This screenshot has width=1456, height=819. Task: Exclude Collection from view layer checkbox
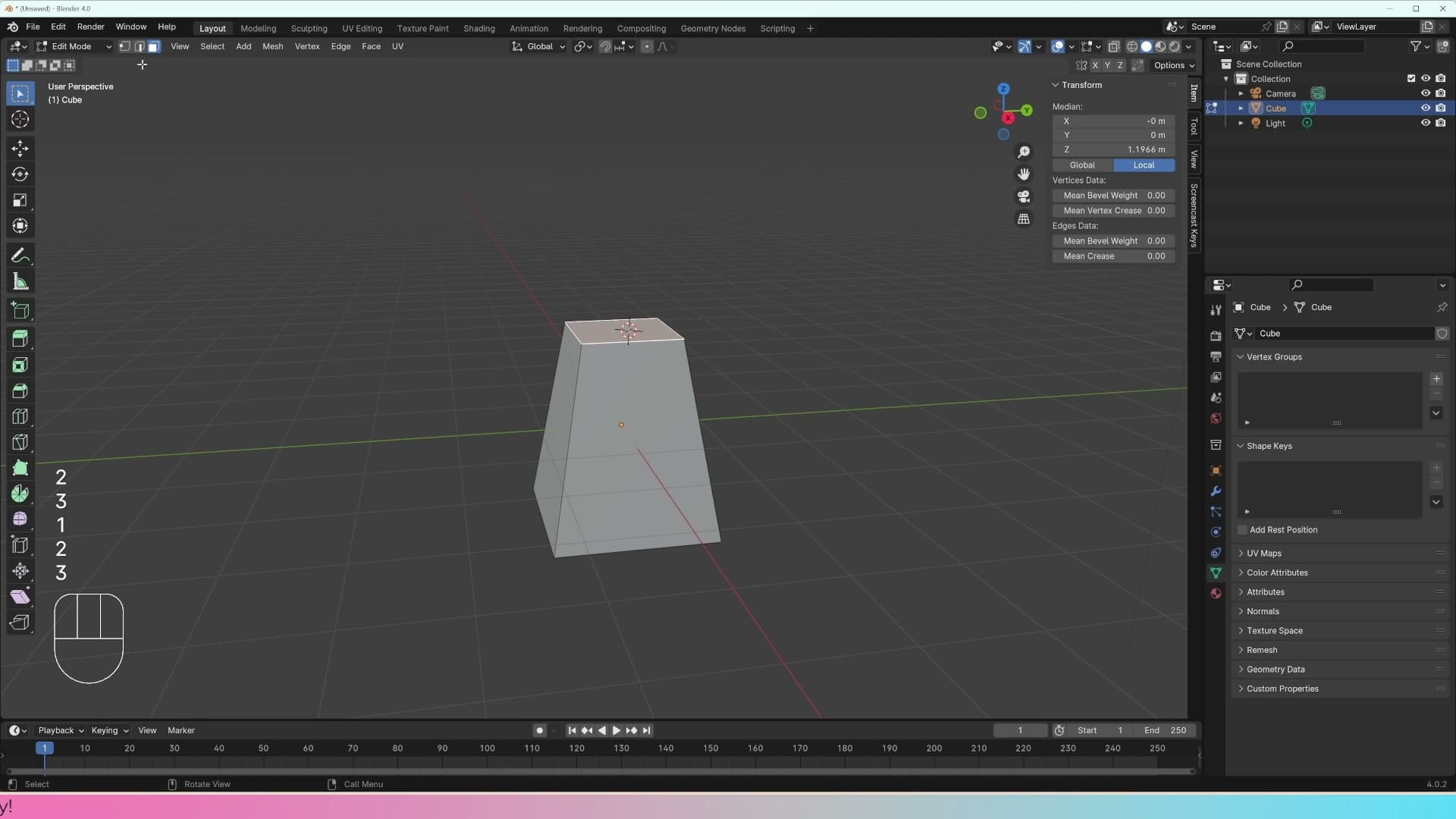point(1411,78)
